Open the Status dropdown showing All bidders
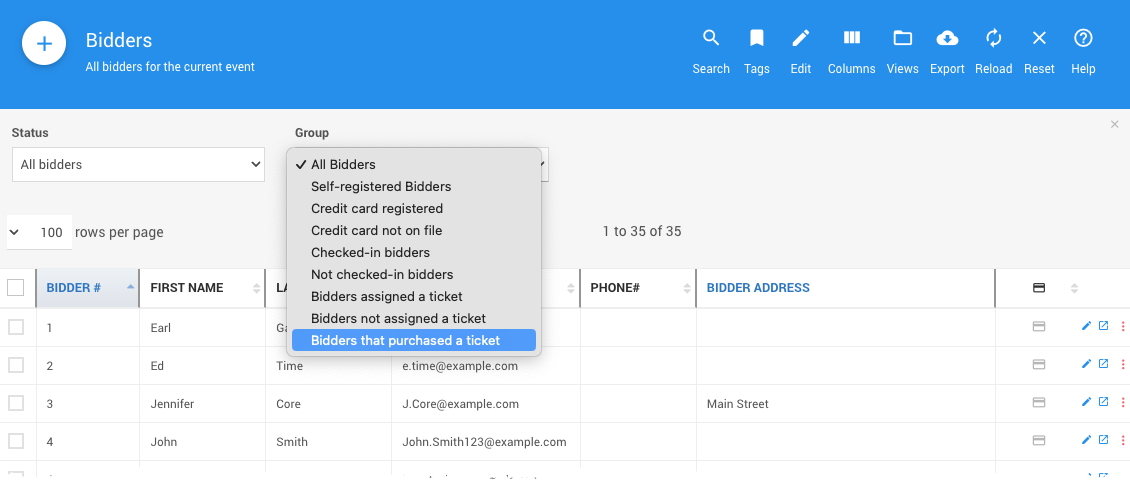This screenshot has width=1130, height=503. (x=138, y=165)
